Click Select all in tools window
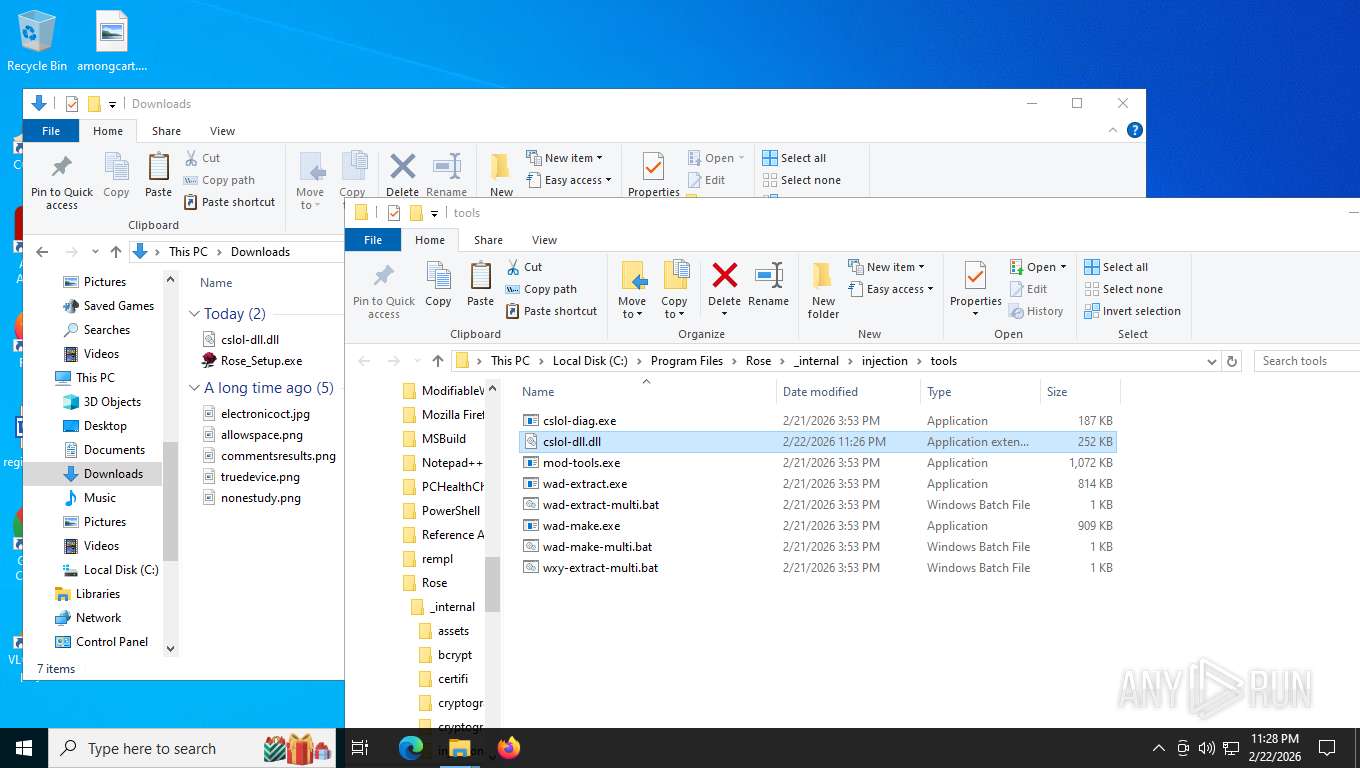Screen dimensions: 1360x768 (1116, 267)
